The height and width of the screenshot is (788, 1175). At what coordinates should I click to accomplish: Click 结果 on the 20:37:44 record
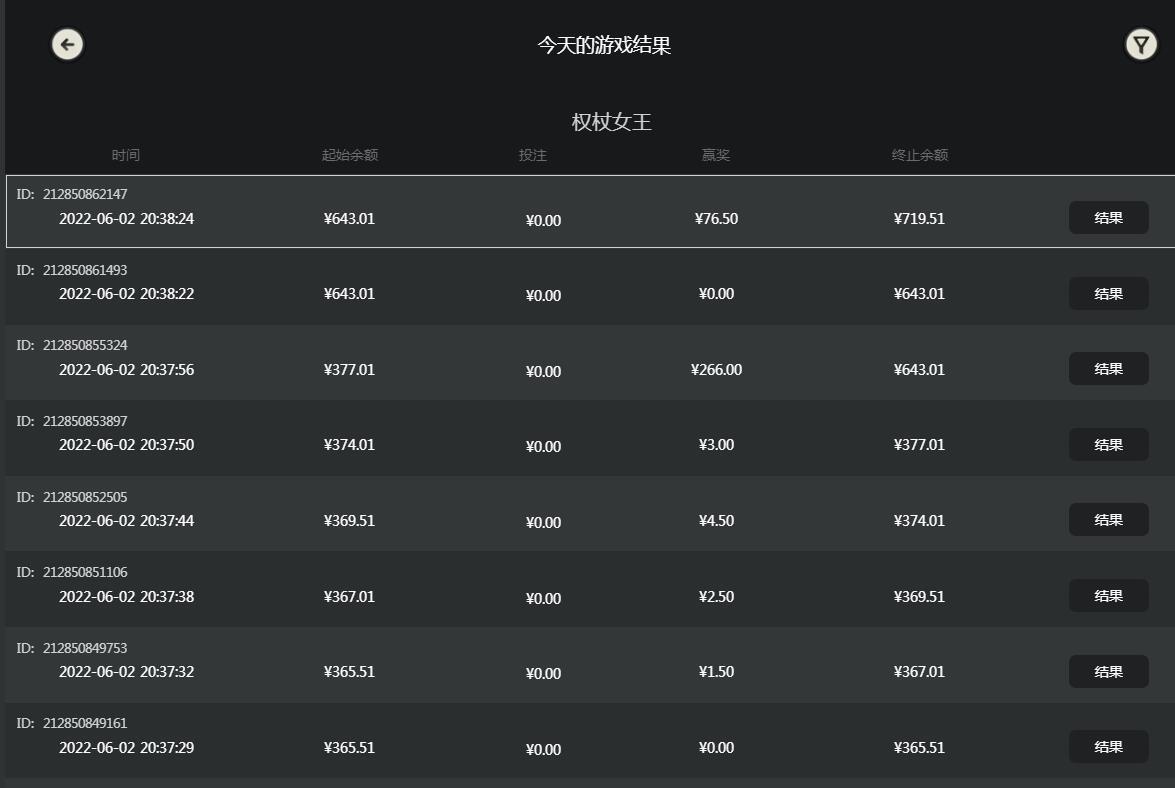[x=1108, y=520]
